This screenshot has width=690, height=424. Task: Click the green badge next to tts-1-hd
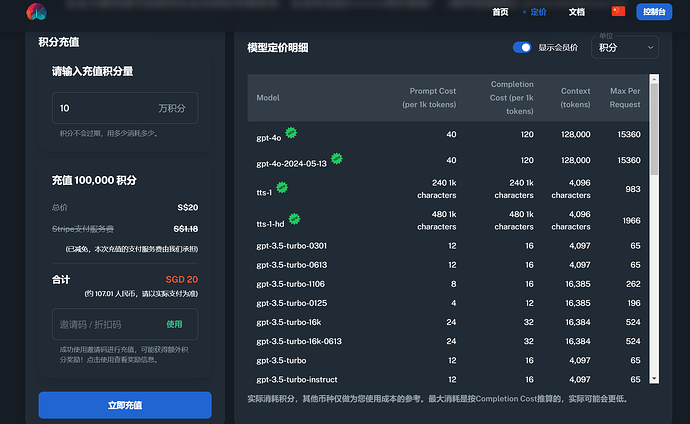click(x=294, y=219)
